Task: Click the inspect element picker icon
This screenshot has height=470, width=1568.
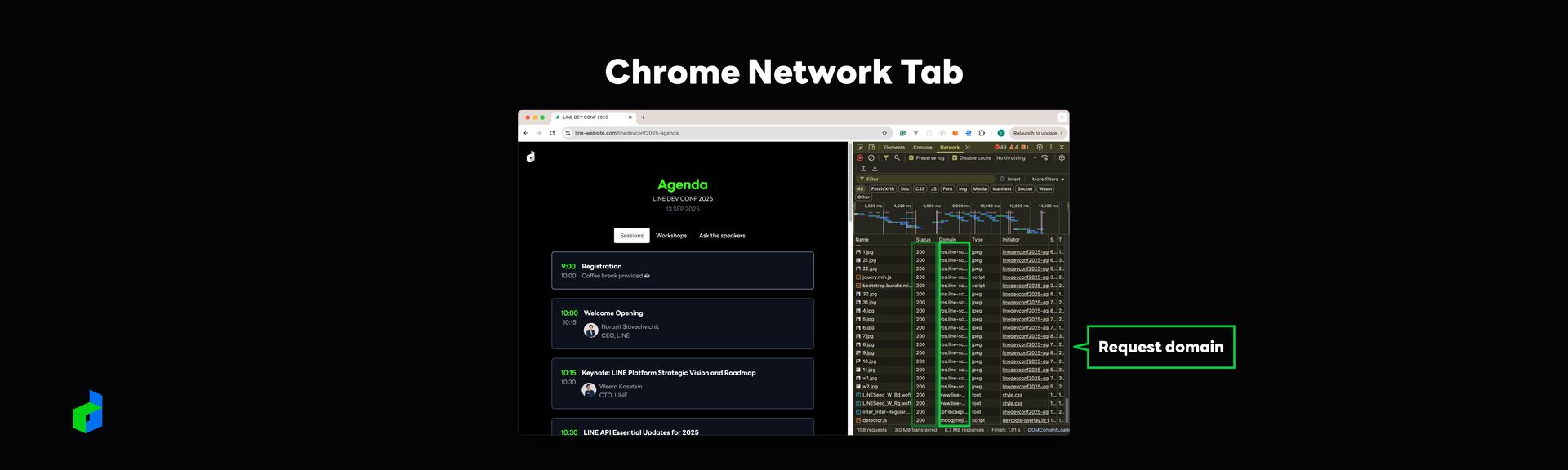Action: [860, 148]
